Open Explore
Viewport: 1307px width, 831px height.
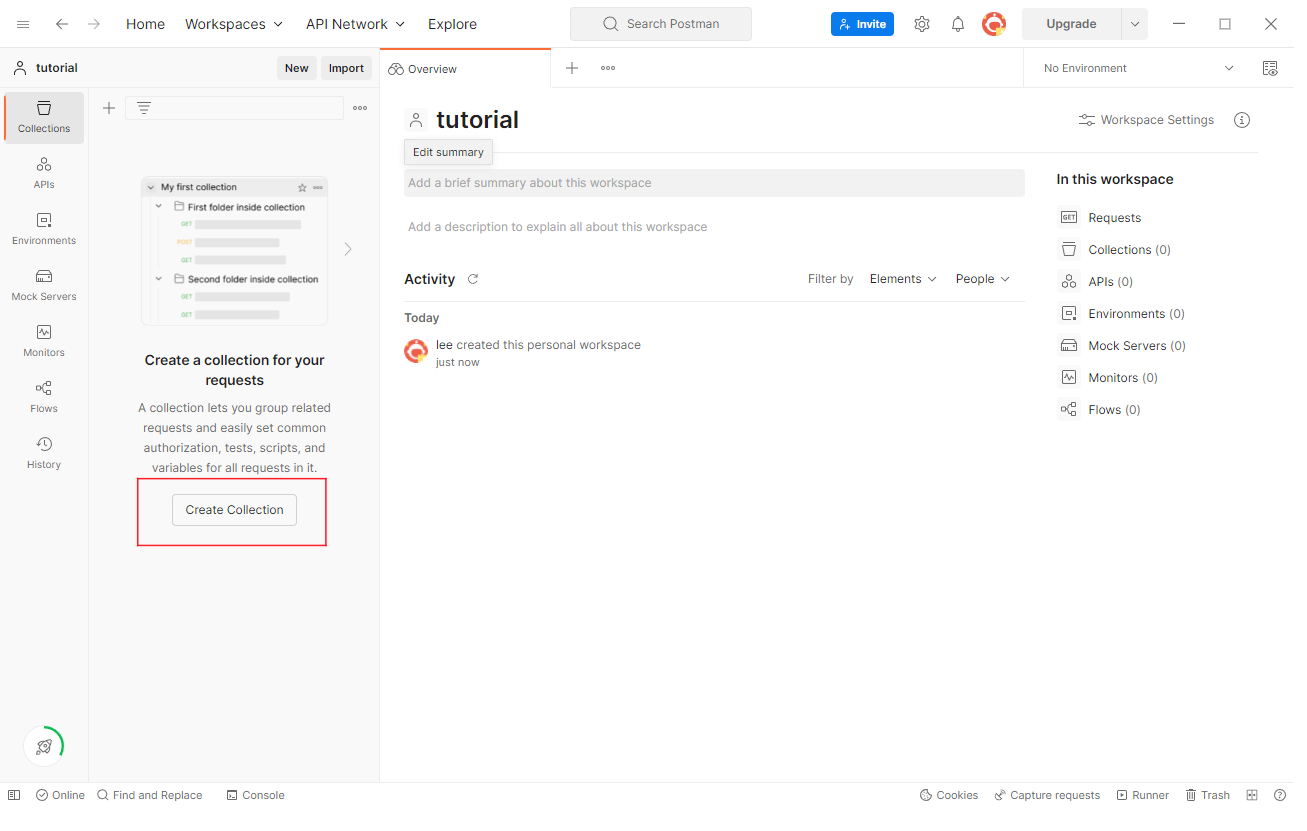click(x=452, y=24)
